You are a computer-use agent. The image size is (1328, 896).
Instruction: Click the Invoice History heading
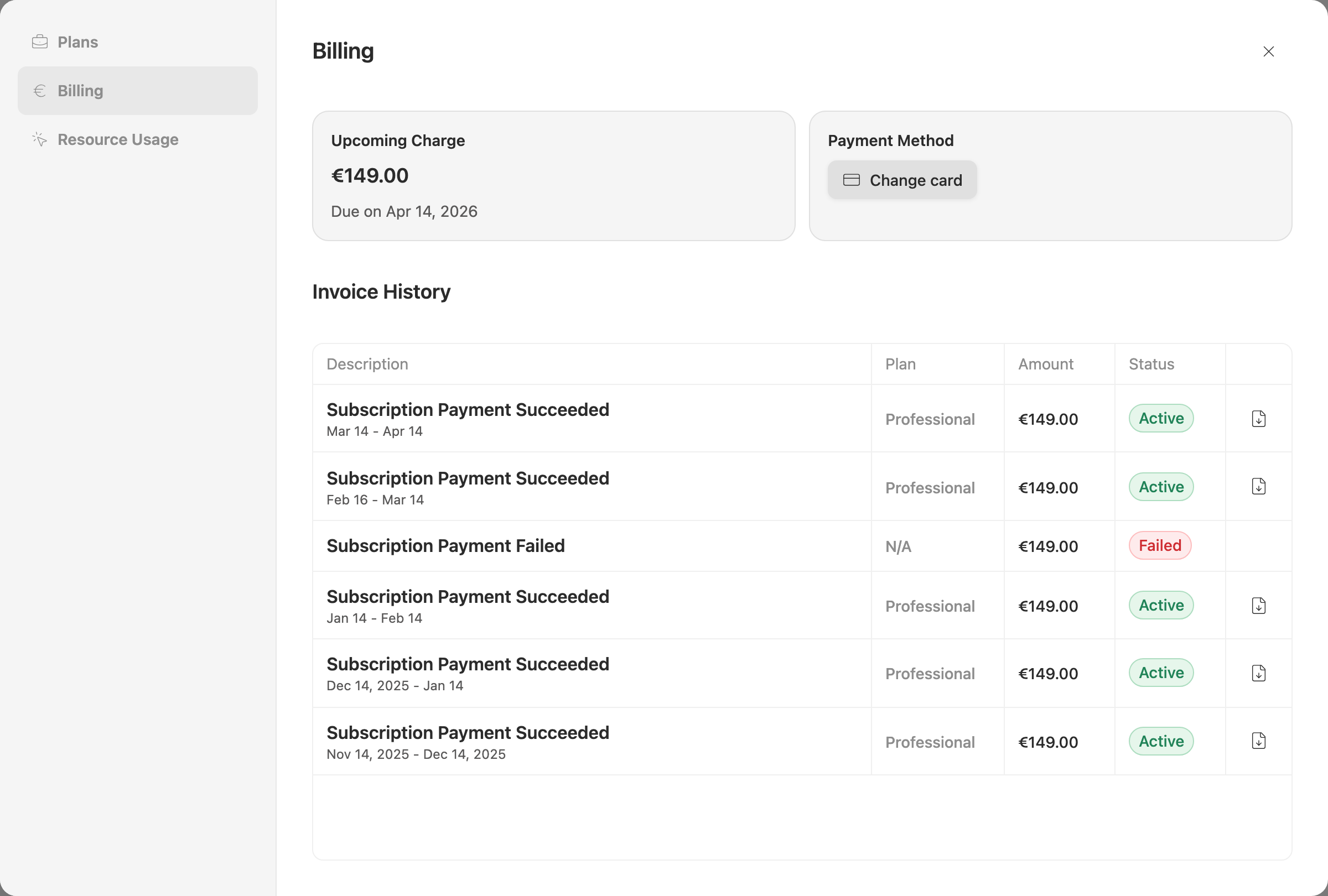point(381,292)
